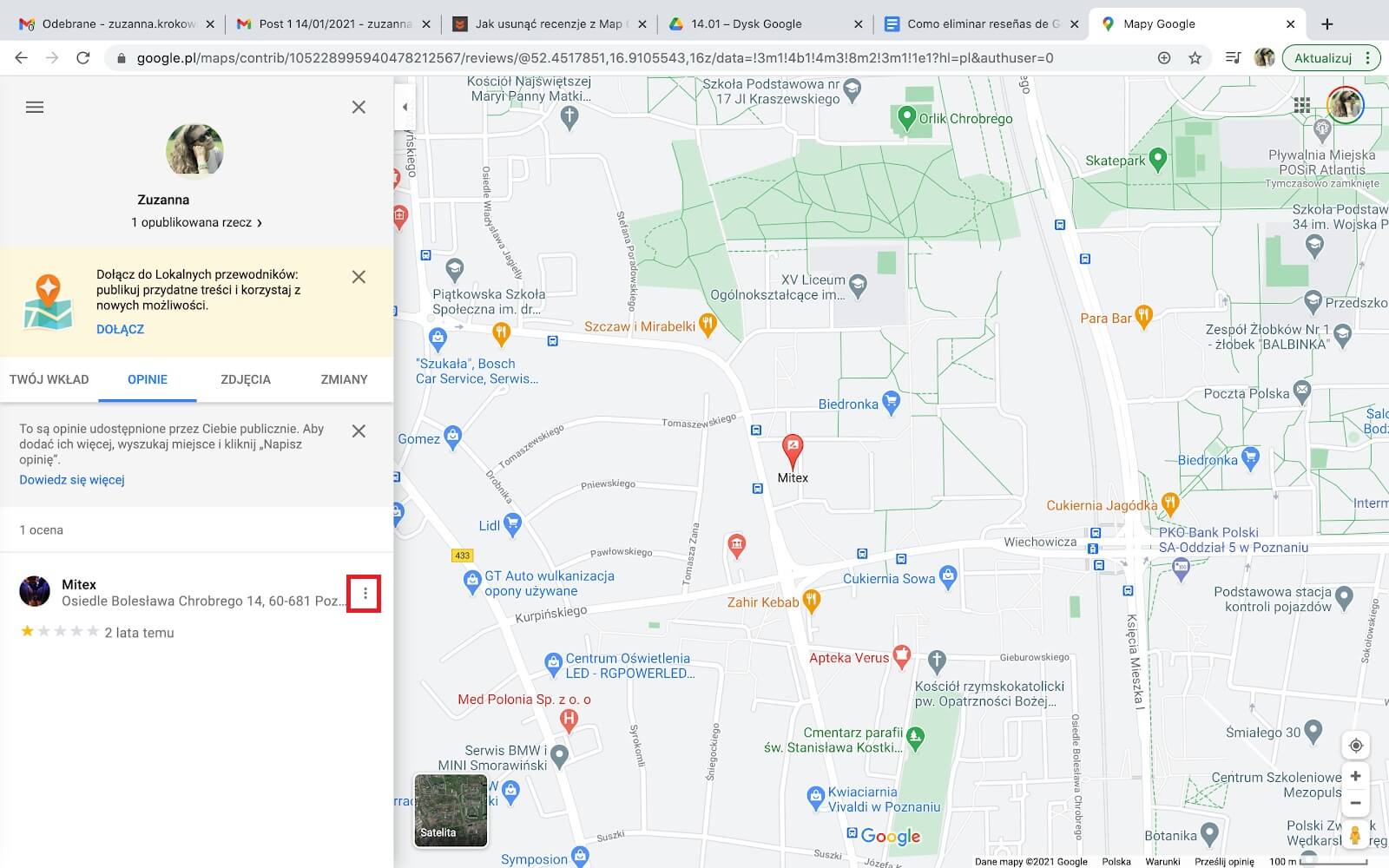Switch to '14.01 – Dysk Google' tab
Image resolution: width=1389 pixels, height=868 pixels.
point(765,24)
